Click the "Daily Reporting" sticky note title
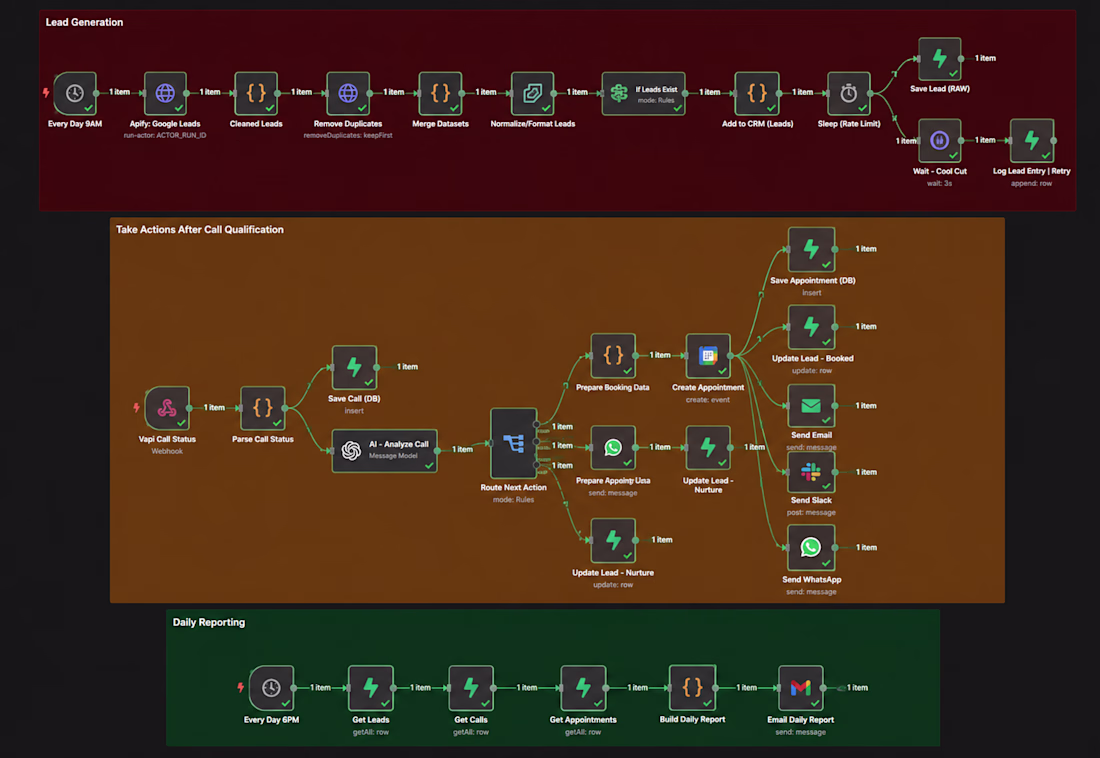The image size is (1100, 758). coord(209,623)
